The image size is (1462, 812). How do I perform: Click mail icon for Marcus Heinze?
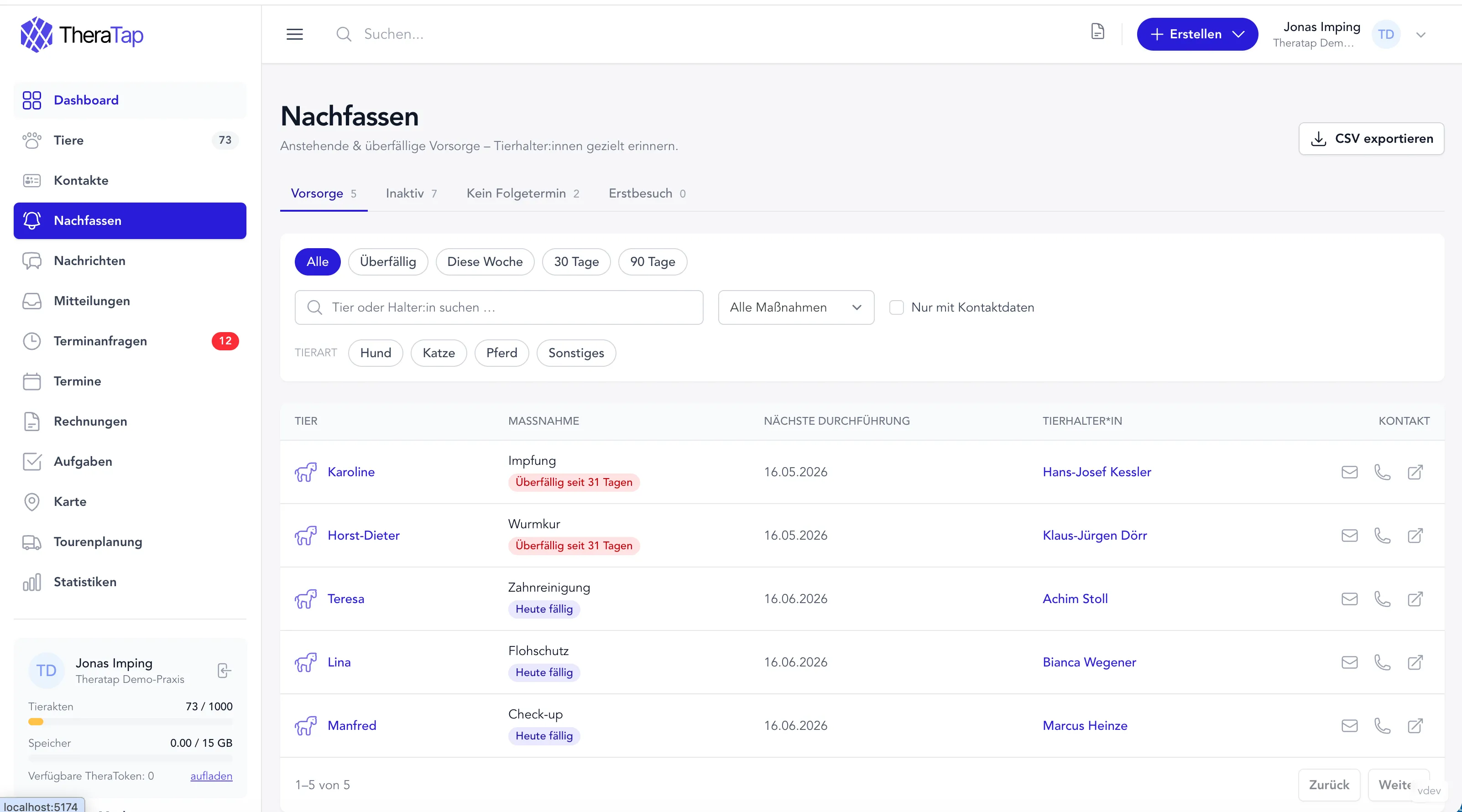[1350, 726]
